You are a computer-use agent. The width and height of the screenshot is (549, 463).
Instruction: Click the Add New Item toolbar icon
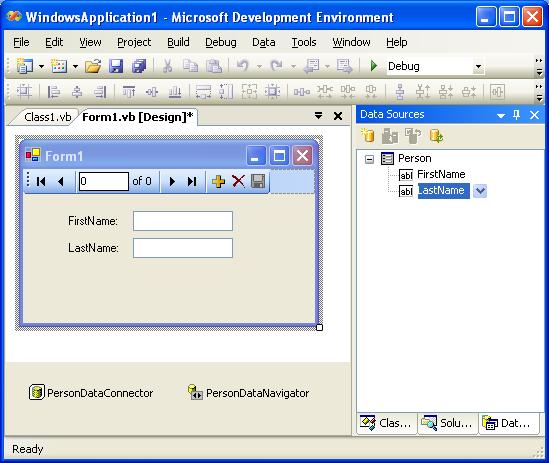(59, 66)
